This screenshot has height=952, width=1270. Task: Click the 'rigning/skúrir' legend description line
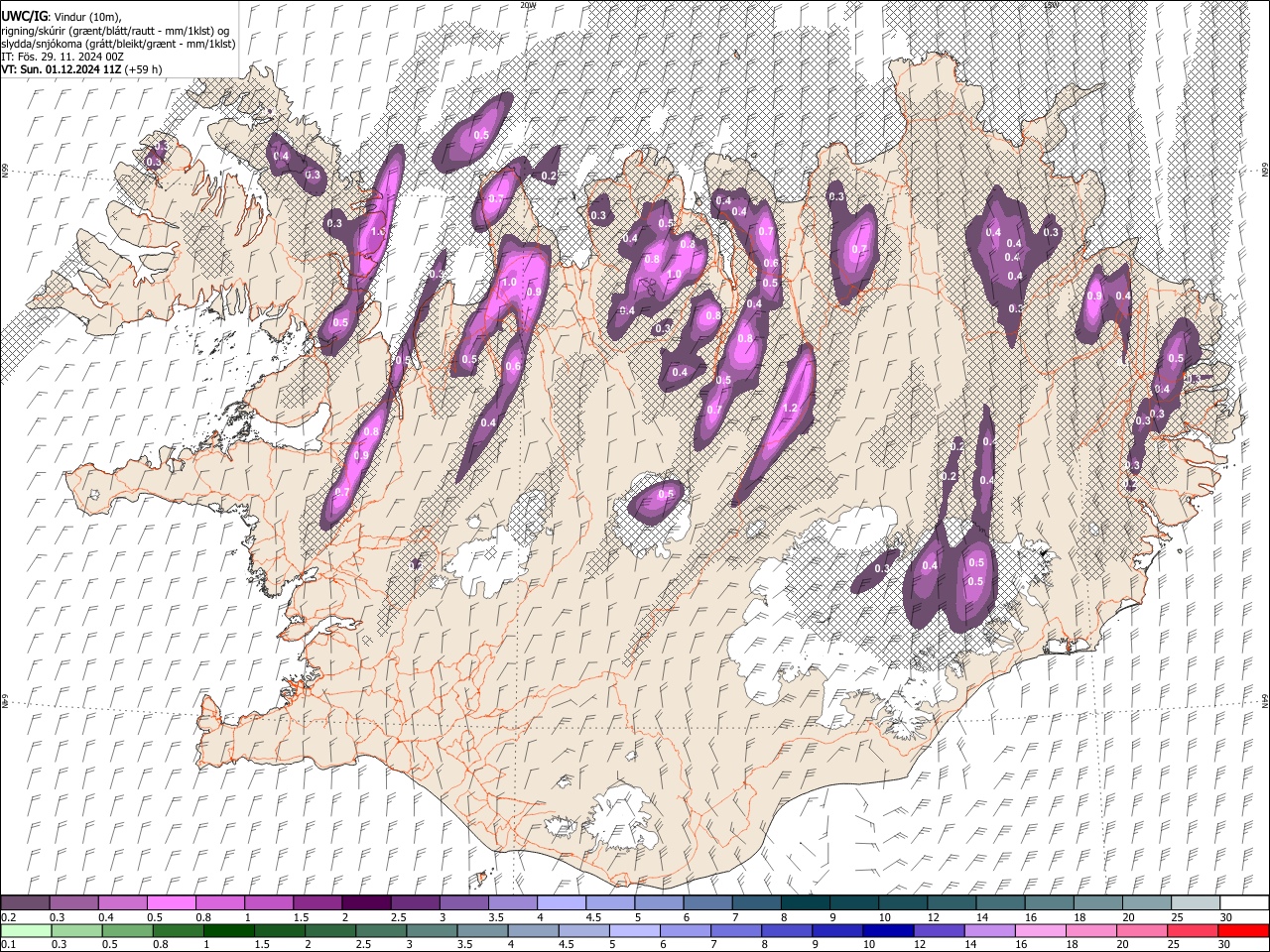coord(115,31)
